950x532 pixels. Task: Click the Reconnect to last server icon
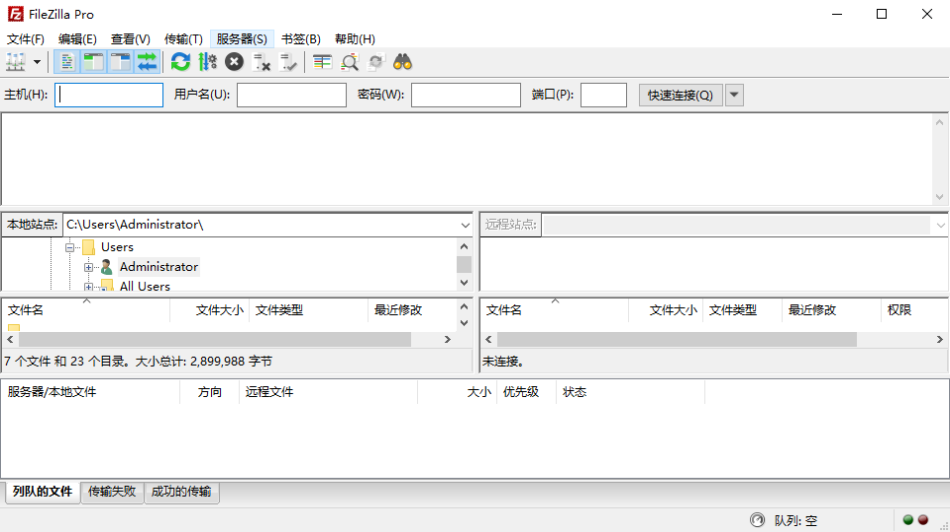click(x=288, y=62)
